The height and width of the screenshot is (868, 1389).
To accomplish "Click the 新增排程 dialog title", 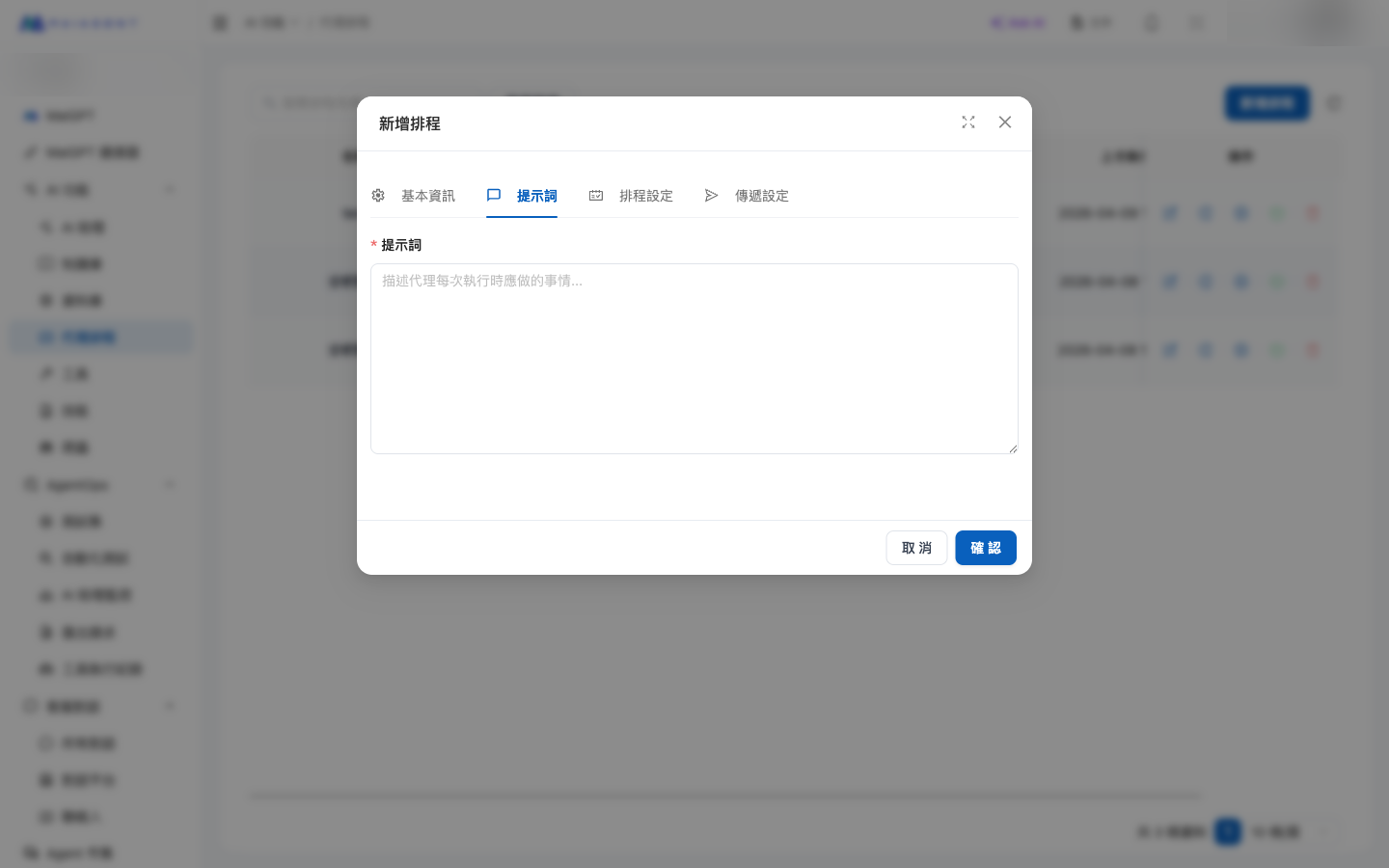I will [410, 123].
